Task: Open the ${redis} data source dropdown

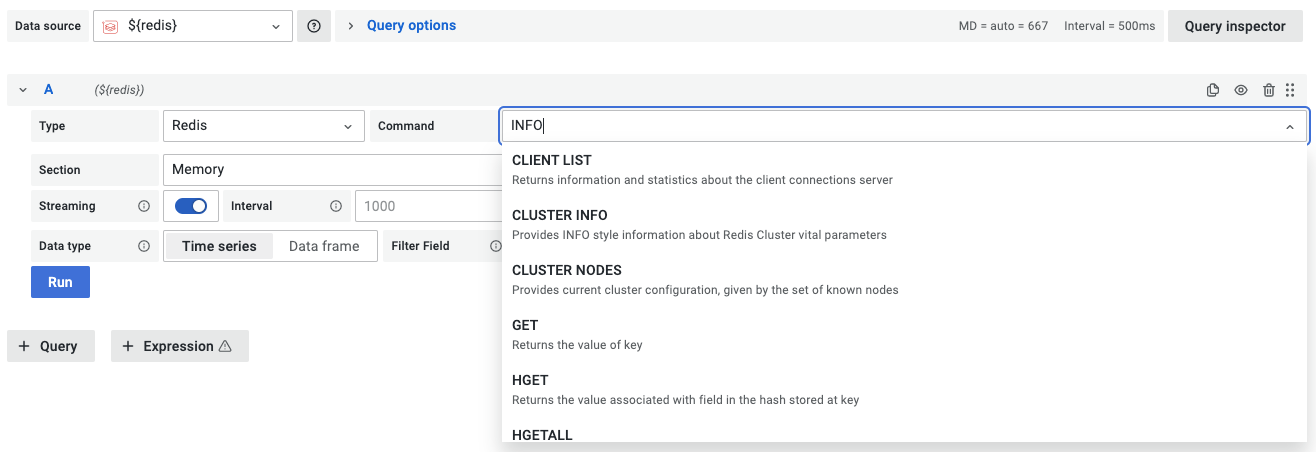Action: click(x=193, y=26)
